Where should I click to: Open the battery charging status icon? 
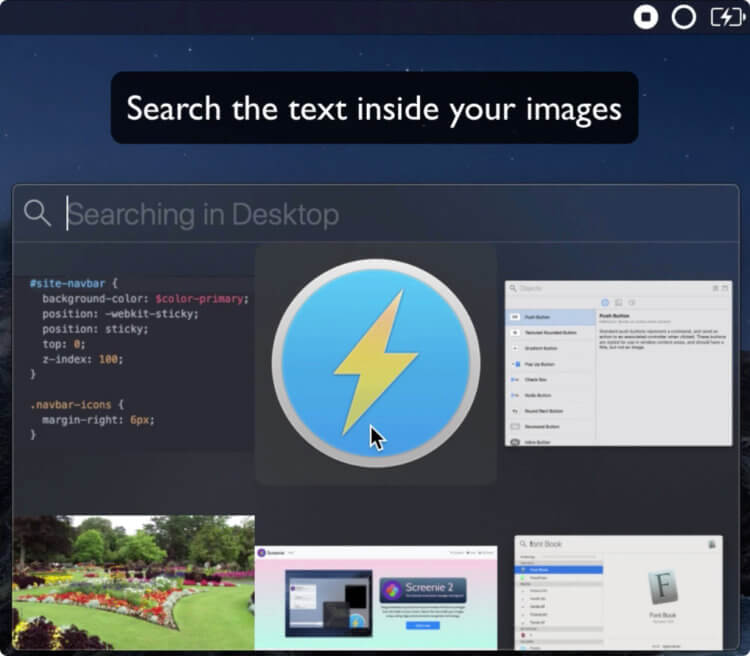(x=728, y=17)
